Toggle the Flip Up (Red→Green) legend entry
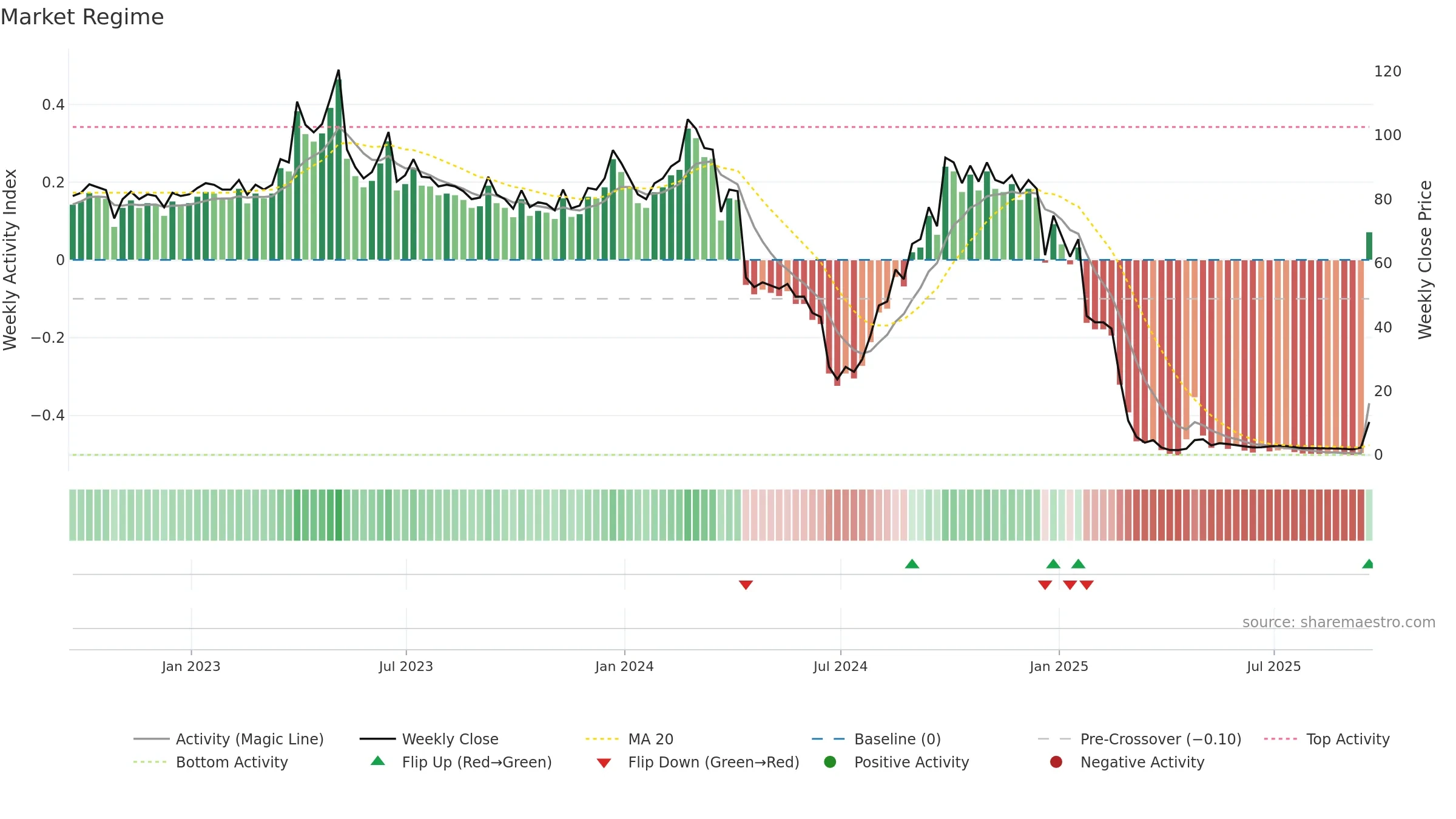1456x819 pixels. tap(461, 762)
